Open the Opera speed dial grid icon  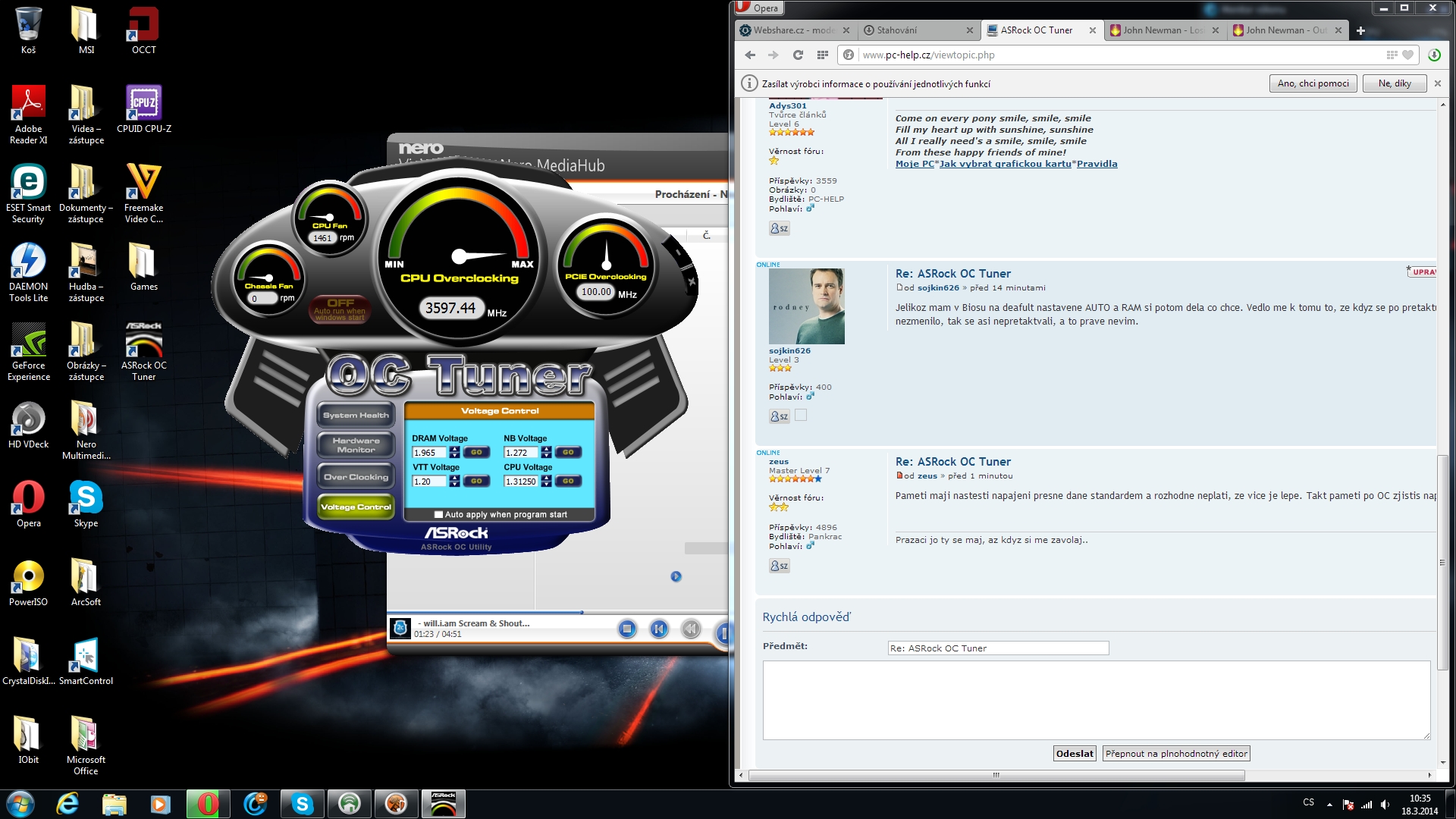[x=822, y=55]
